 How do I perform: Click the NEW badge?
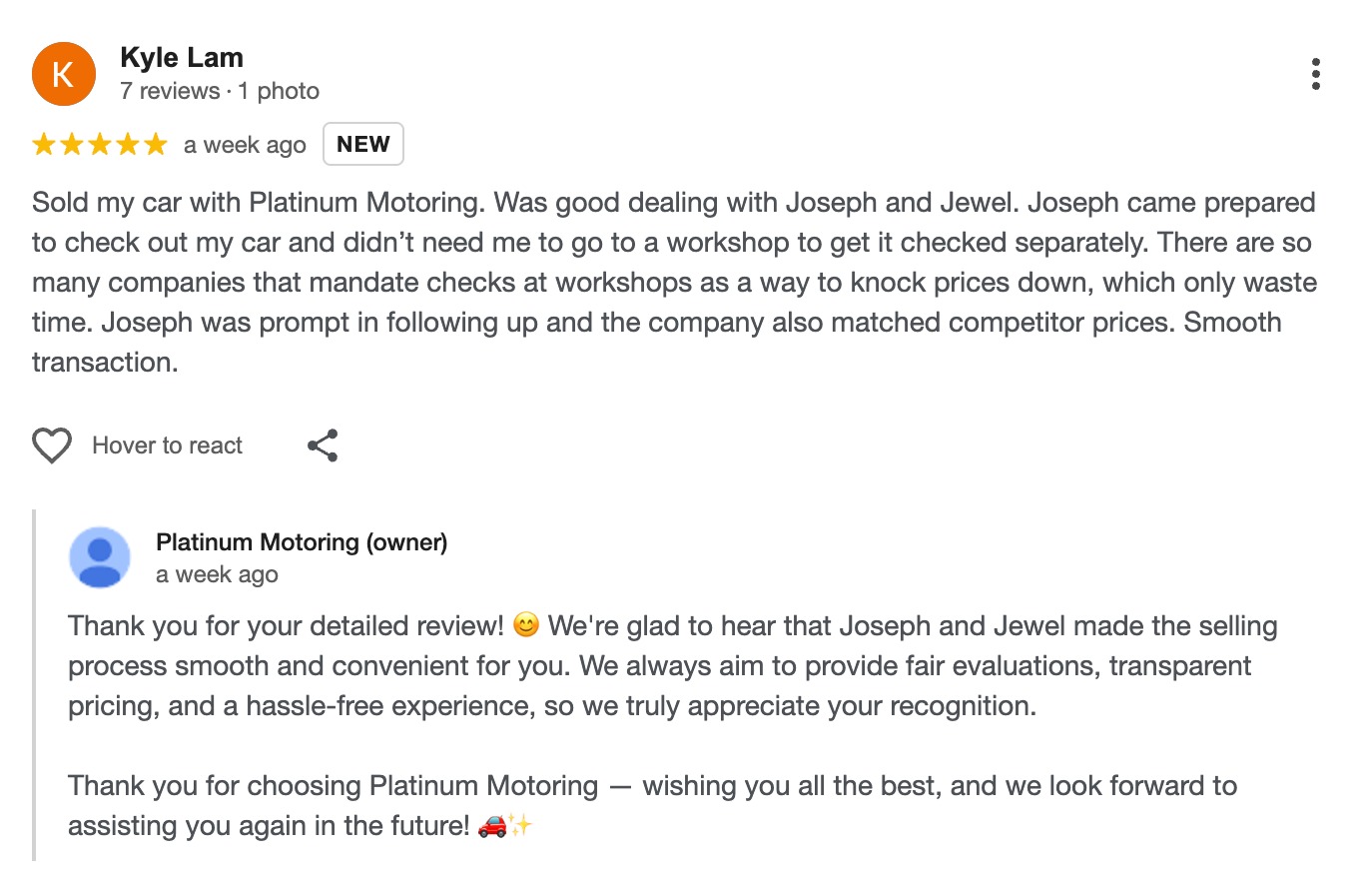(x=363, y=144)
